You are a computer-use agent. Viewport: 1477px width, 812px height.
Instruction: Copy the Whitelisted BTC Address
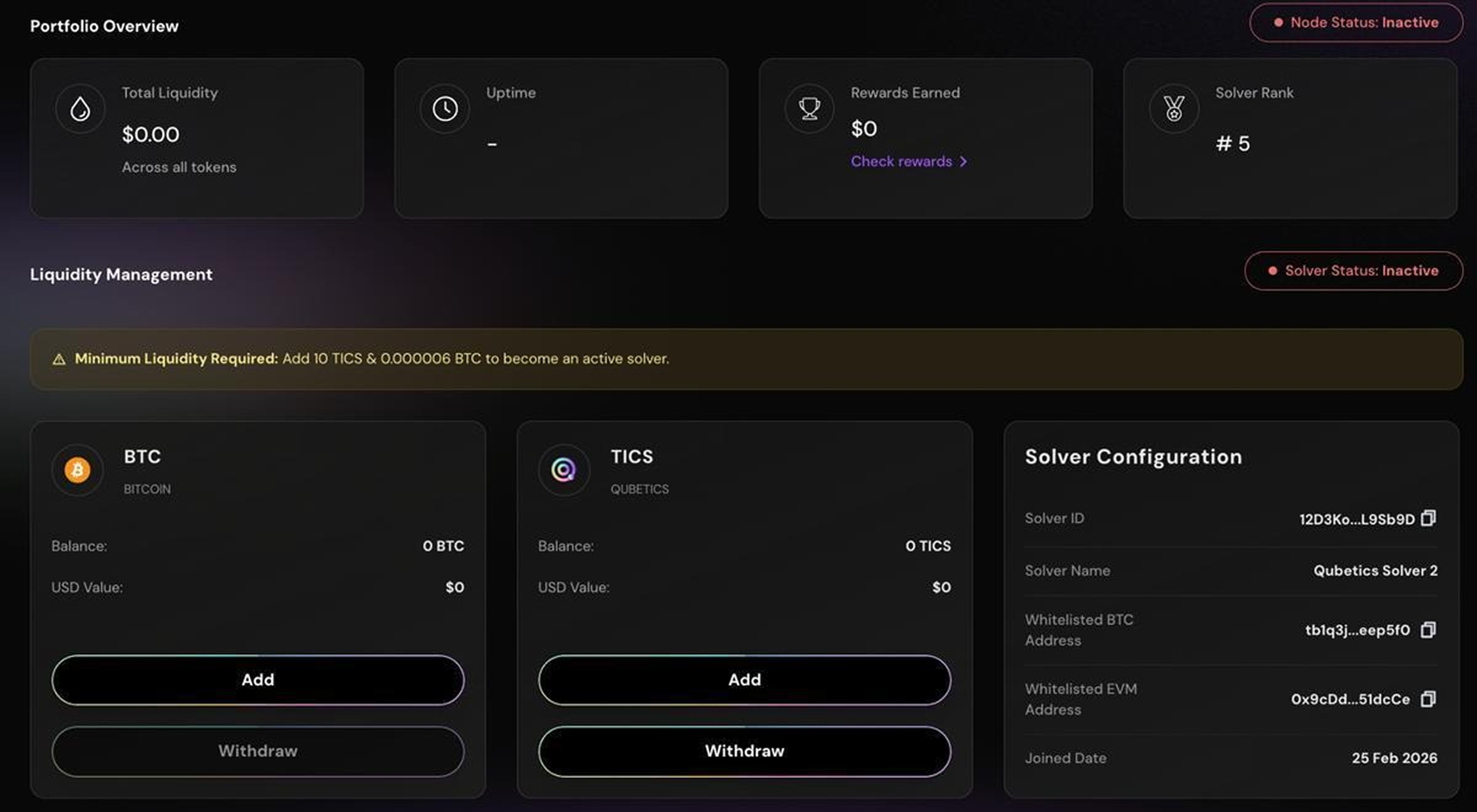click(x=1428, y=630)
